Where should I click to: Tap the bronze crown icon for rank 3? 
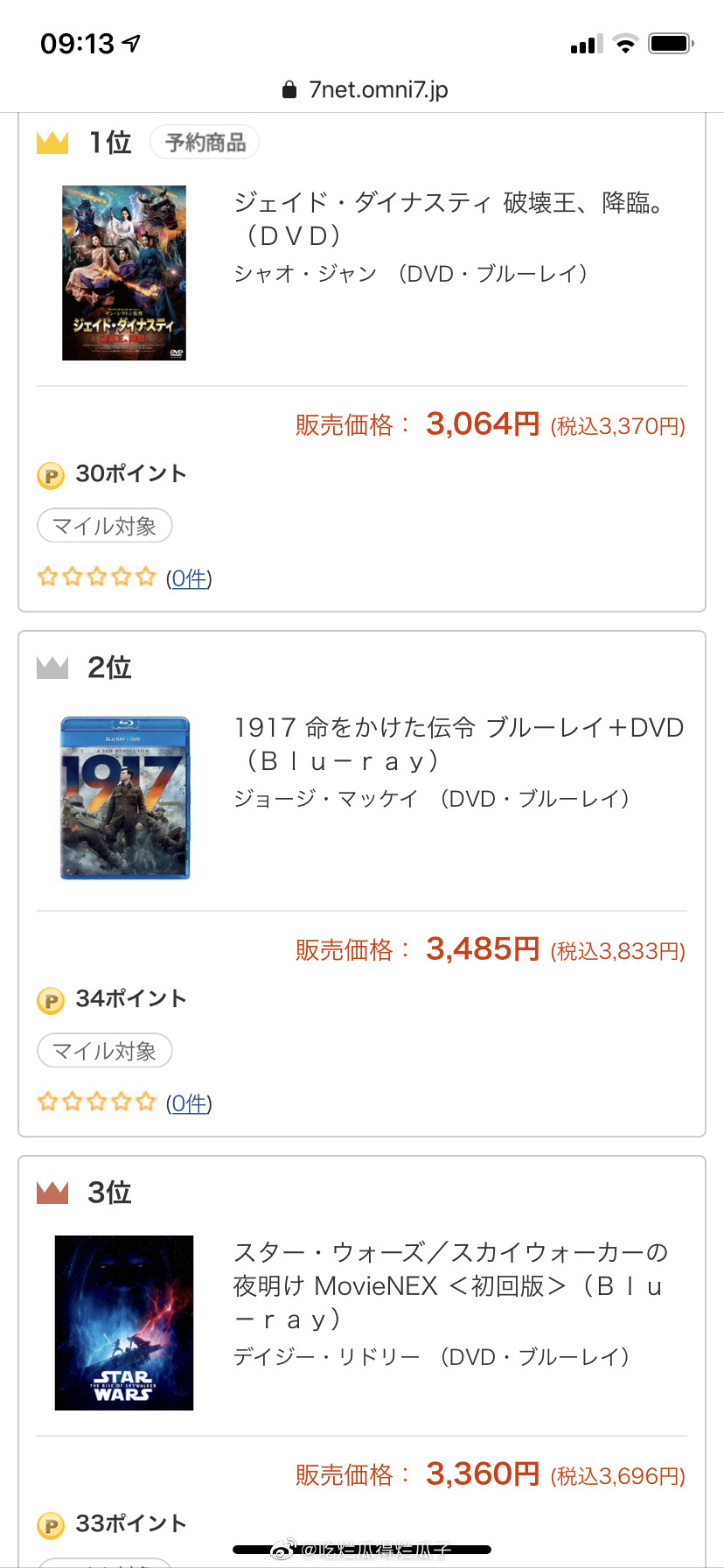point(52,1192)
